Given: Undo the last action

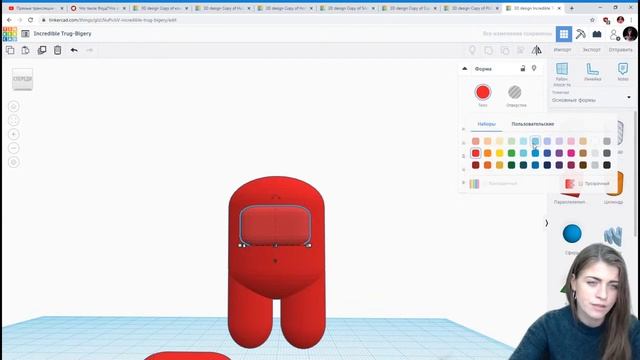Looking at the screenshot, I should tap(74, 50).
